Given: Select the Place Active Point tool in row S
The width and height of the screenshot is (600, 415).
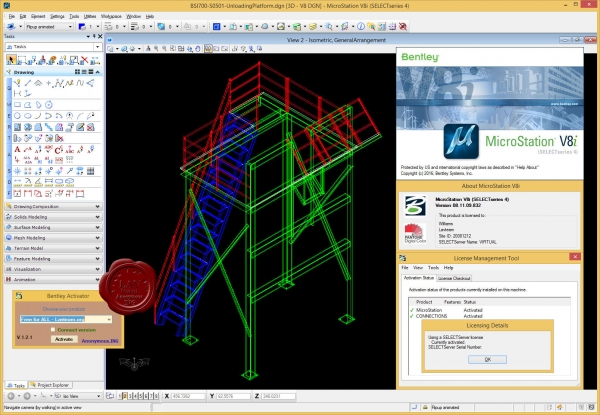Looking at the screenshot, I should 17,171.
